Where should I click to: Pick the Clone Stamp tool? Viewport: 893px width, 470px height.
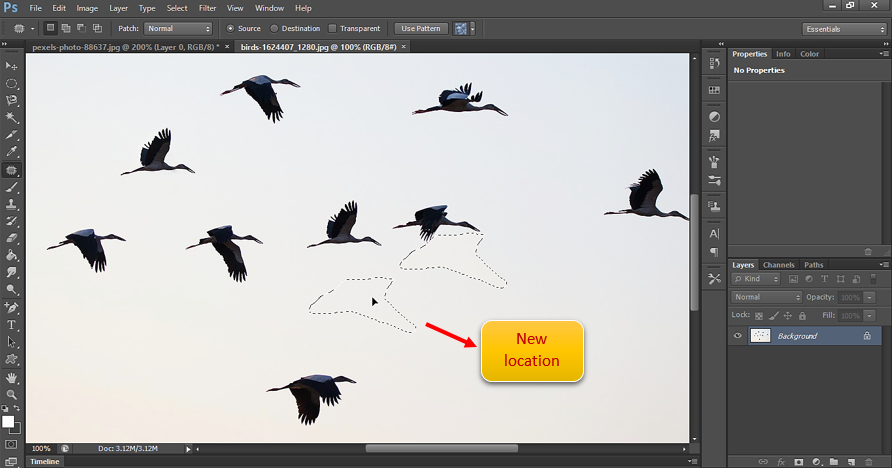coord(12,203)
